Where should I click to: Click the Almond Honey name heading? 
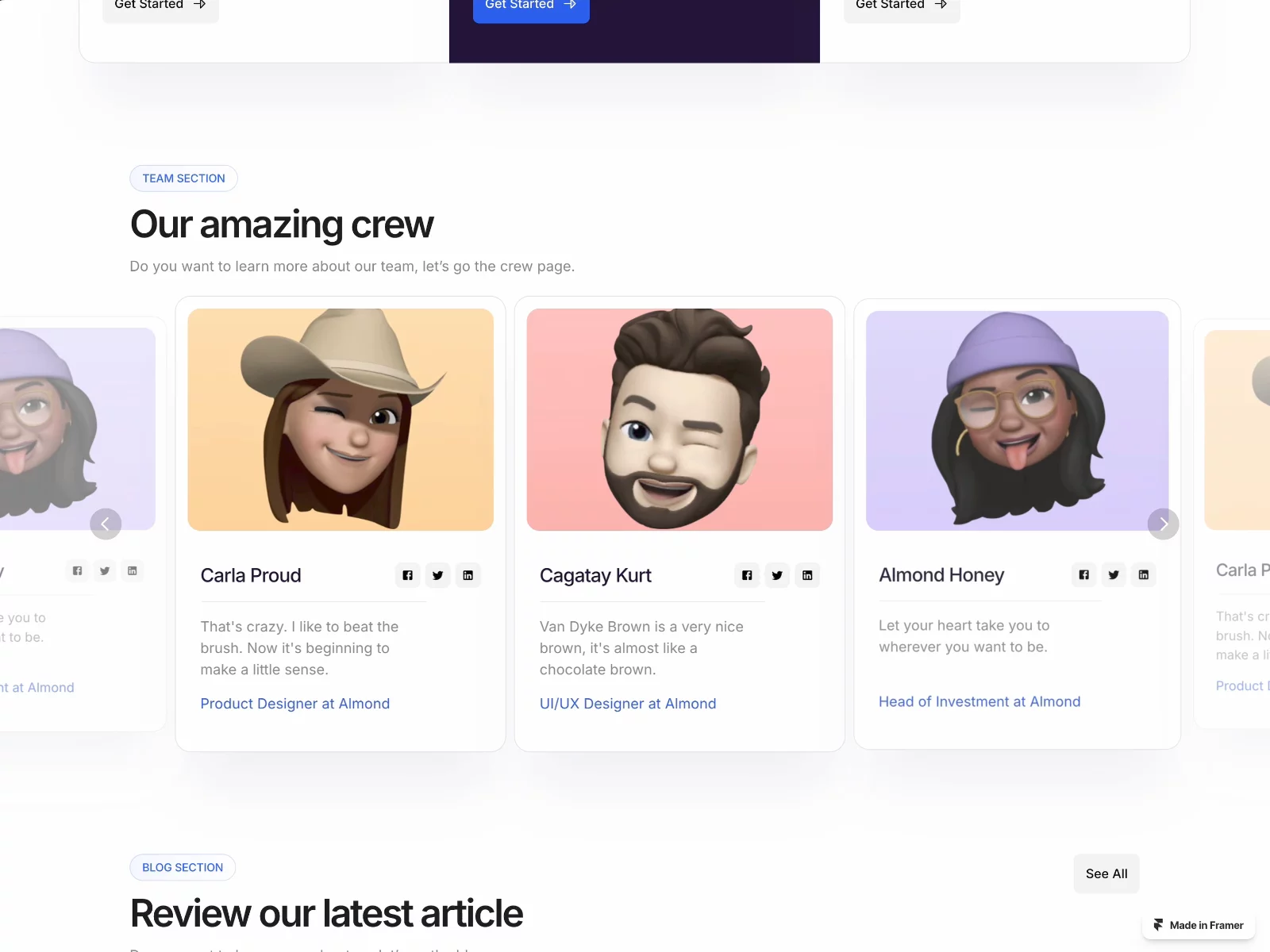[x=941, y=574]
